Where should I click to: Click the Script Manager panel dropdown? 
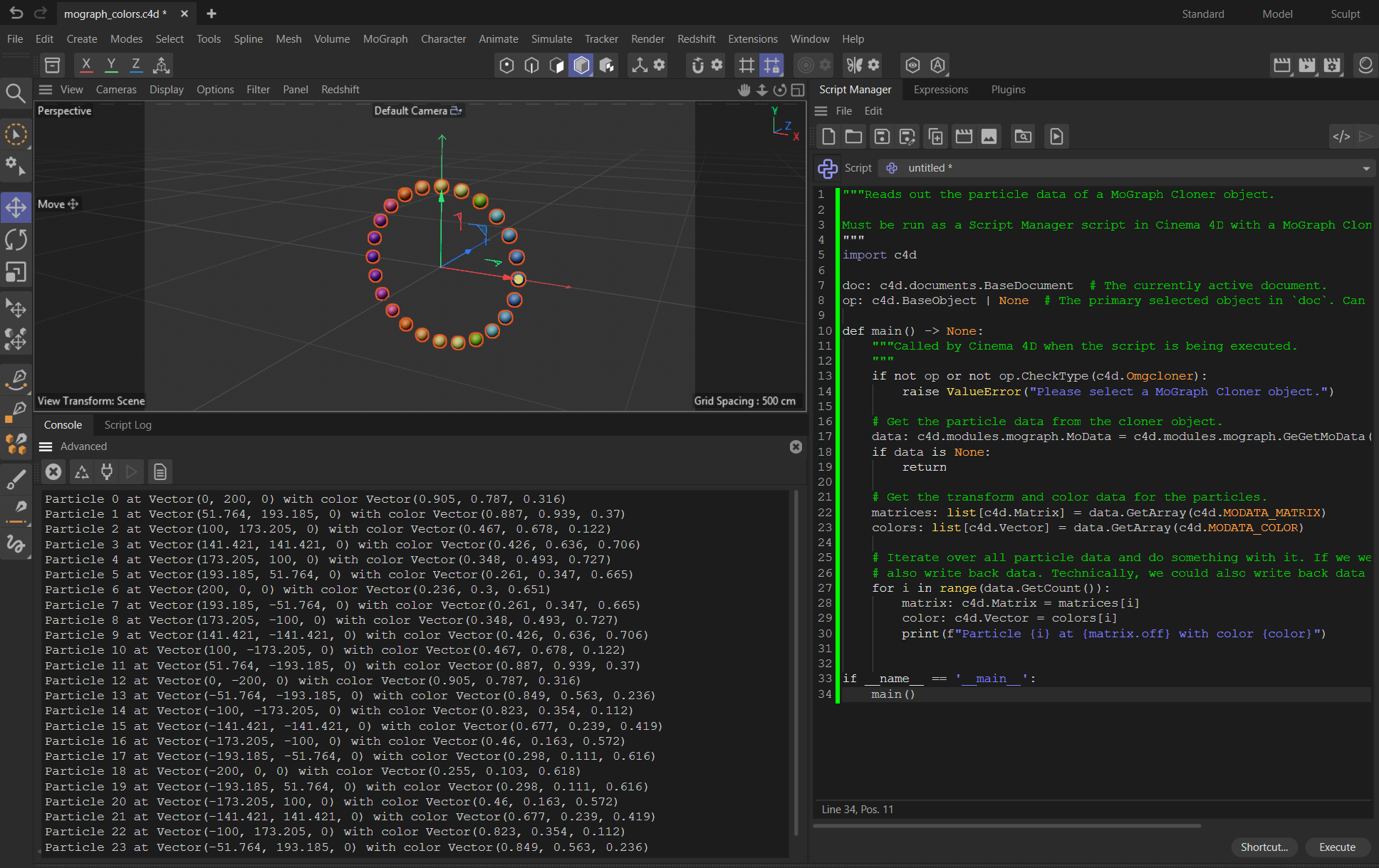point(1366,167)
